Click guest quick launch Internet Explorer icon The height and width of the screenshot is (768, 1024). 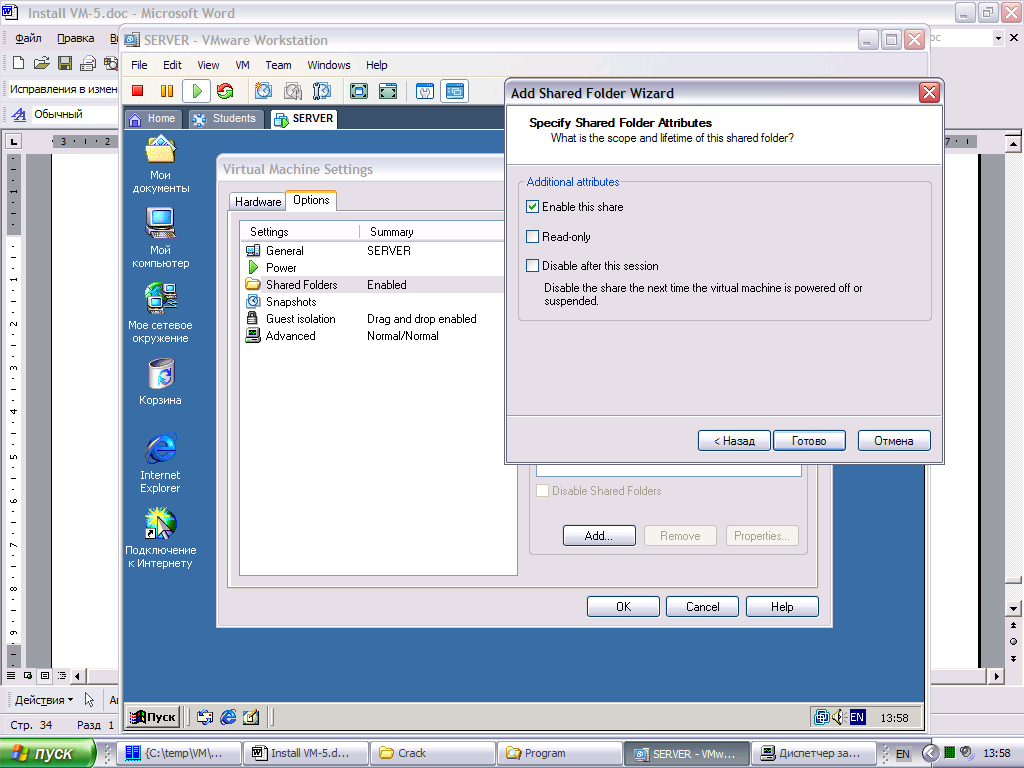228,717
